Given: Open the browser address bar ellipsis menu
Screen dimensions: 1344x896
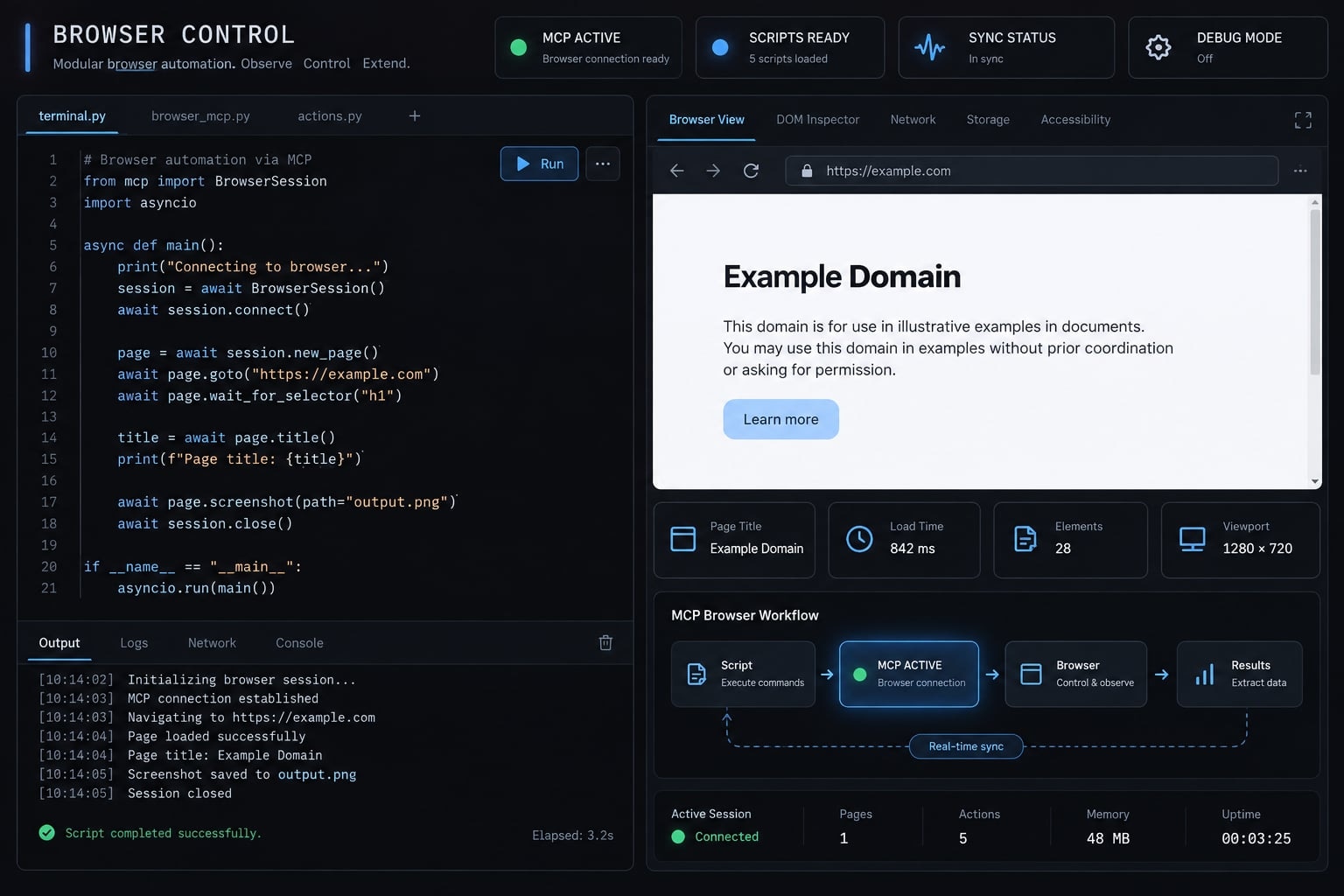Looking at the screenshot, I should tap(1300, 171).
